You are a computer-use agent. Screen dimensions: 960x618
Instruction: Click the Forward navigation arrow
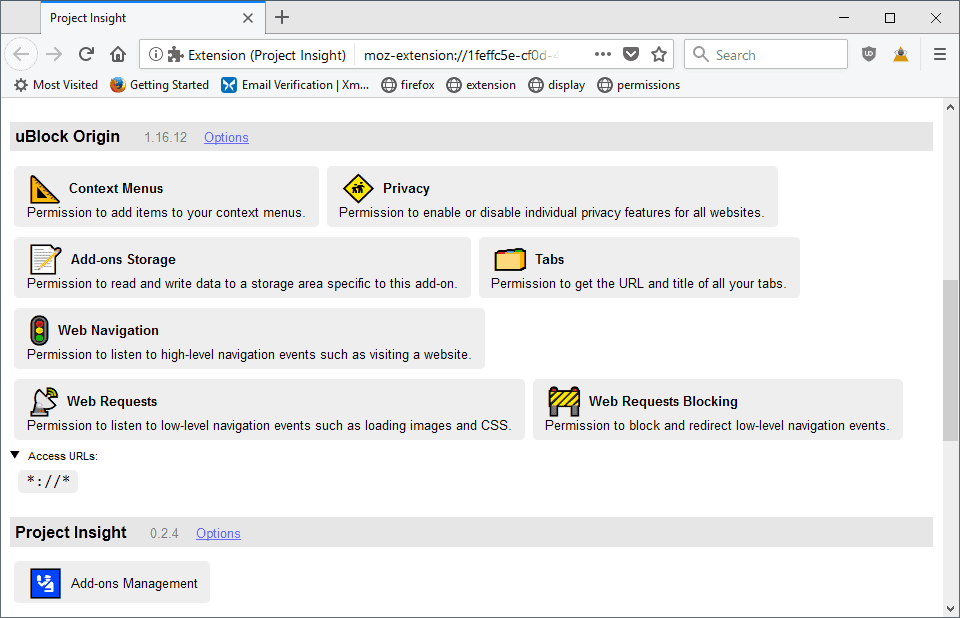coord(54,55)
